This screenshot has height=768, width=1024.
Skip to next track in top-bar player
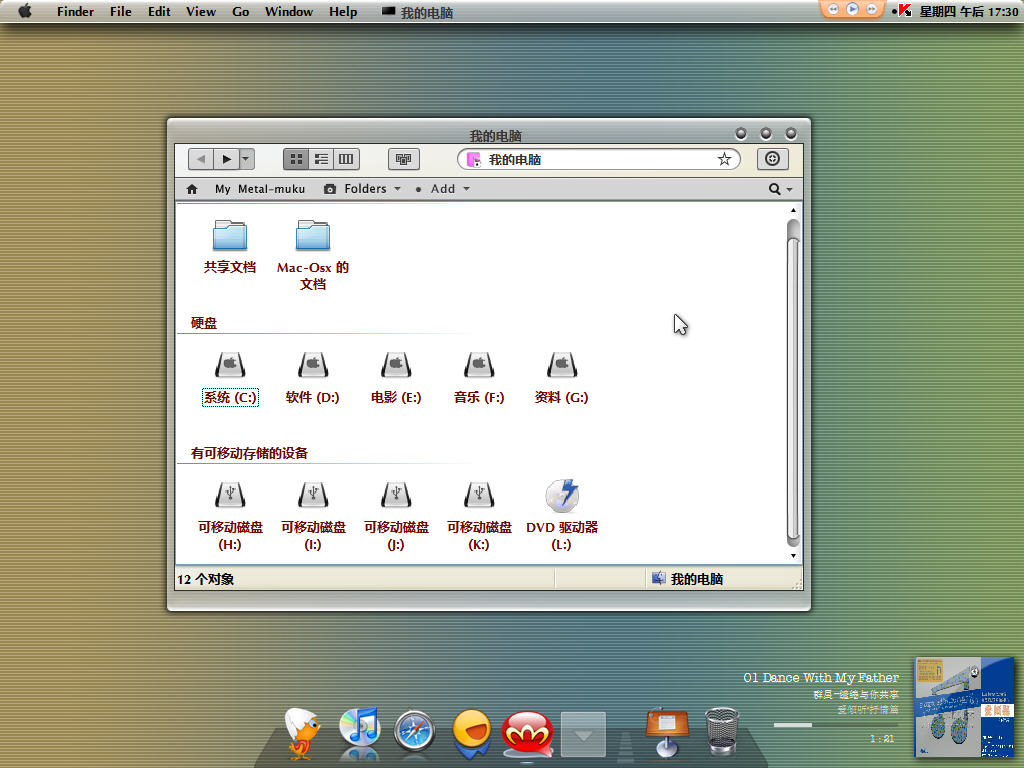[871, 8]
